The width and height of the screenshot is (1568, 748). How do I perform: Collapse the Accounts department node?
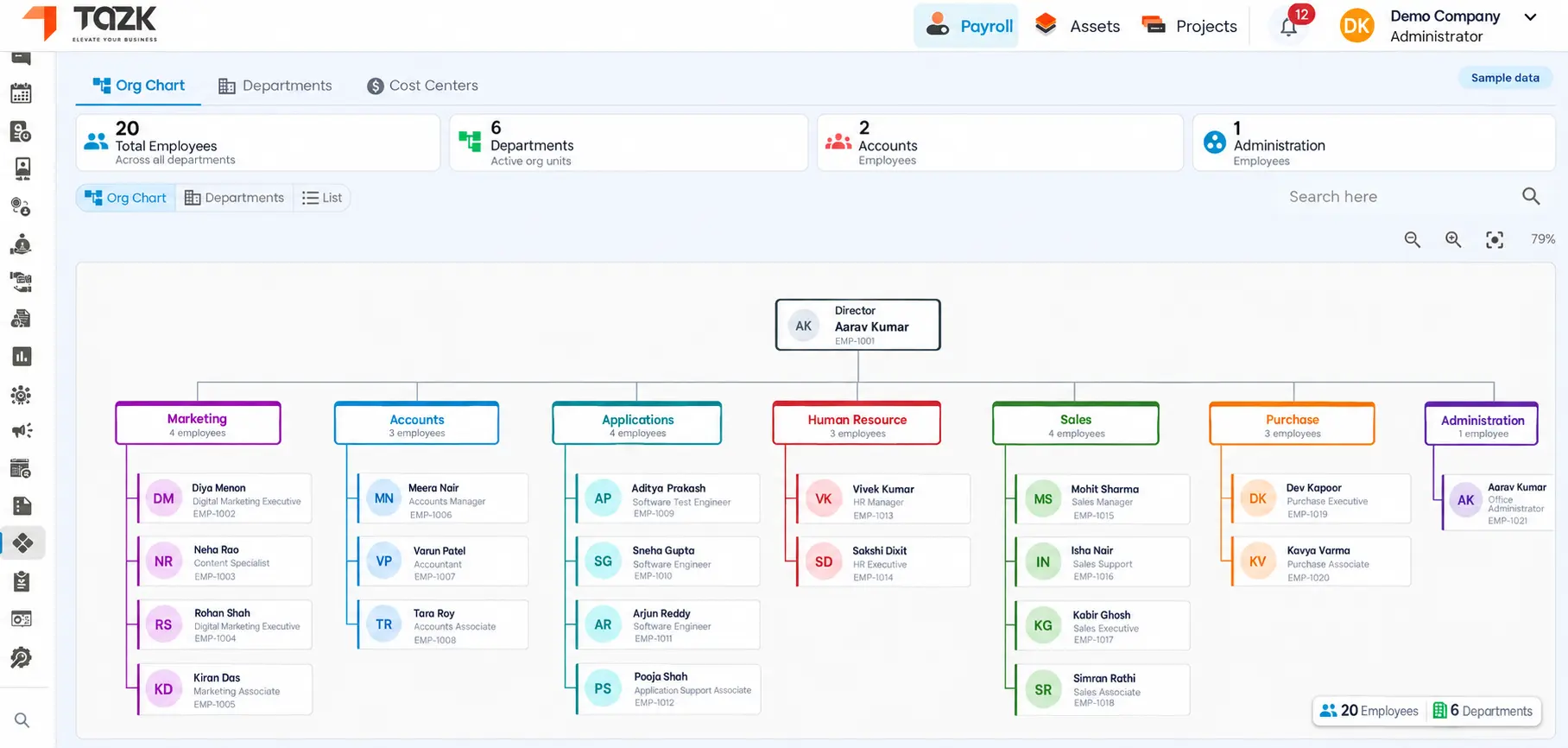[417, 424]
